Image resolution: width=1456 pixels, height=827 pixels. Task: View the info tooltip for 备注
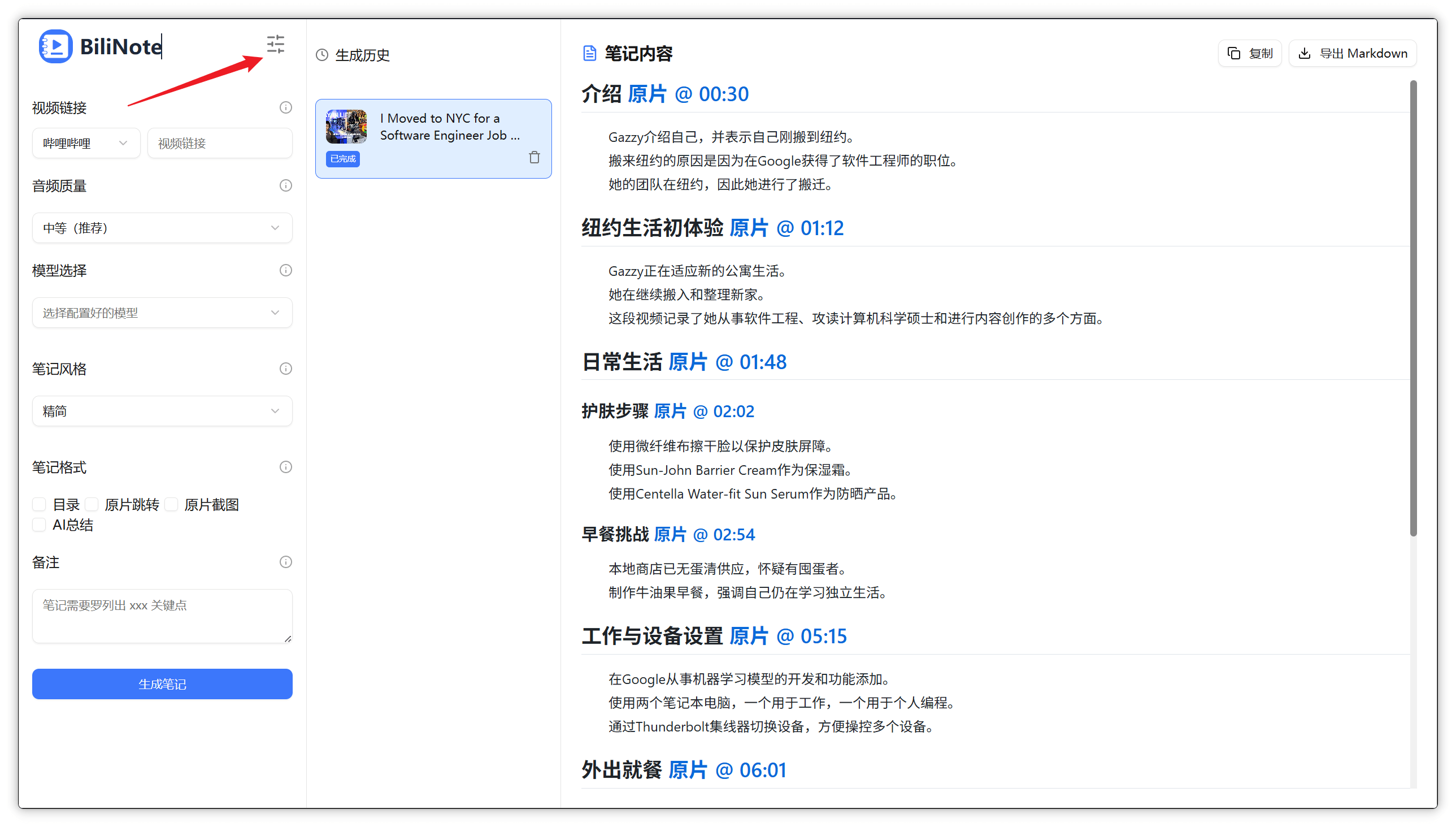285,562
